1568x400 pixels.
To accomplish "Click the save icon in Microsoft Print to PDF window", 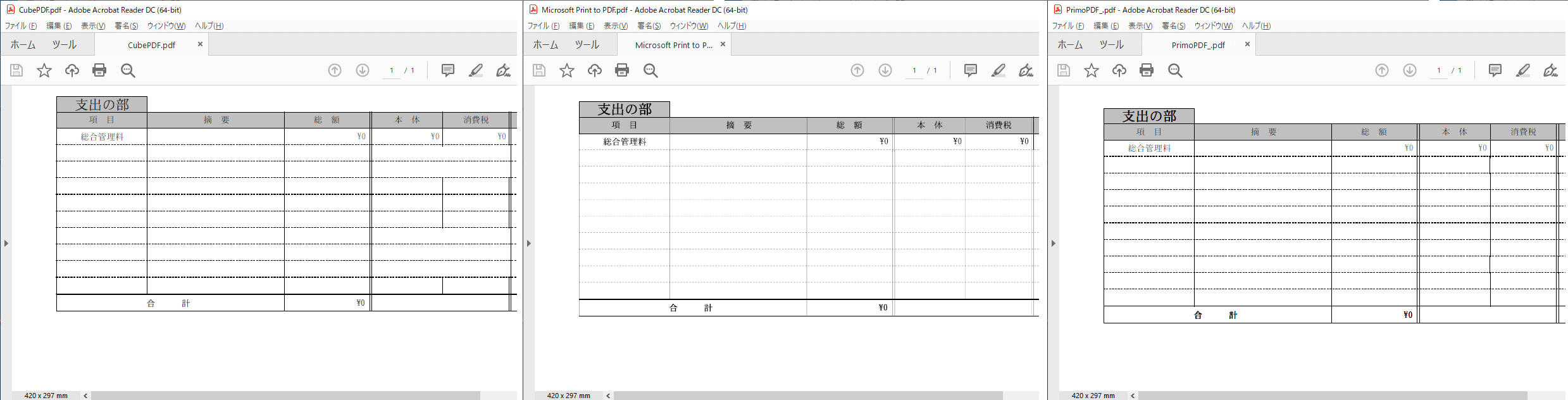I will pyautogui.click(x=539, y=70).
